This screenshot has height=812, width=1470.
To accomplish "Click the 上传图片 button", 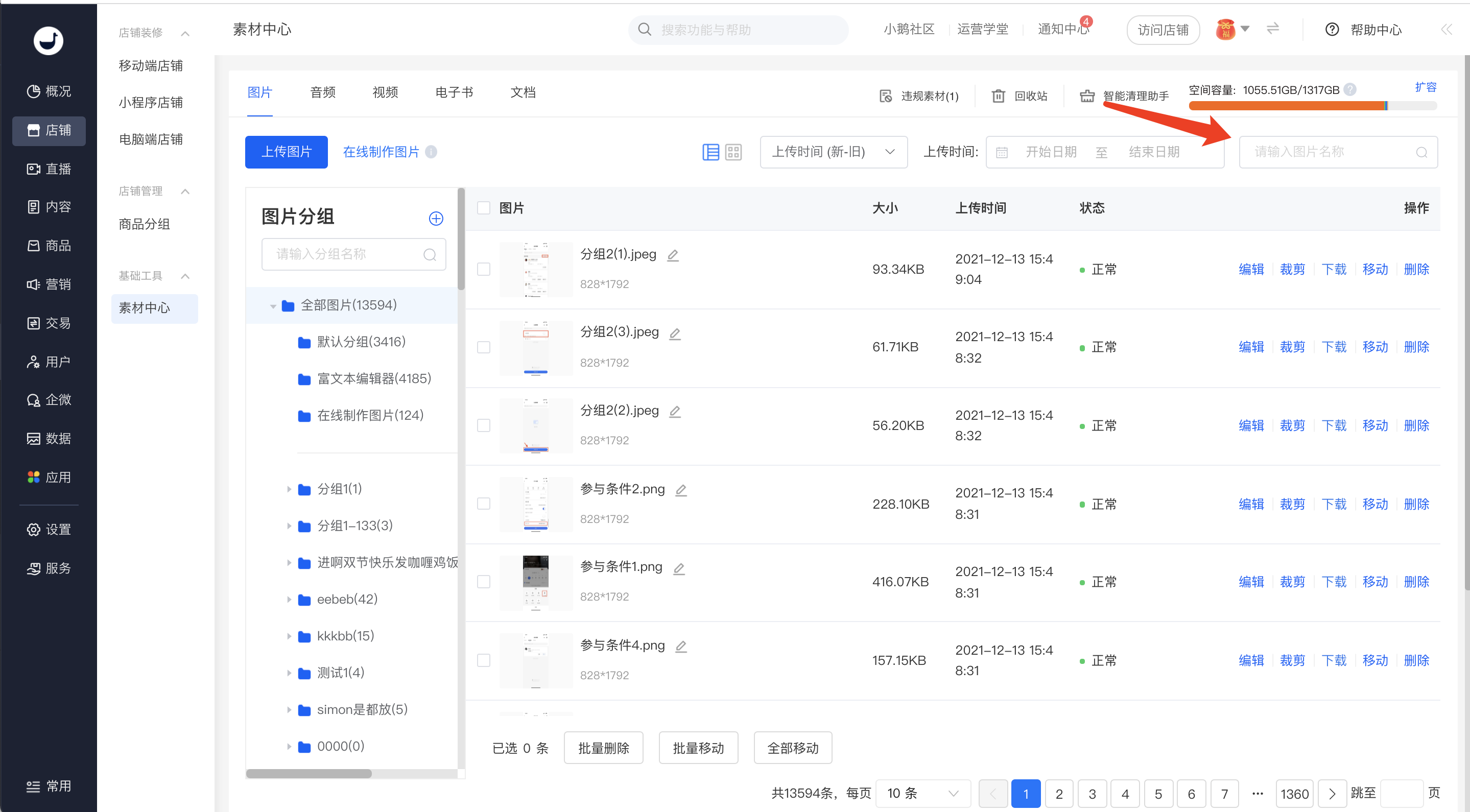I will click(287, 152).
